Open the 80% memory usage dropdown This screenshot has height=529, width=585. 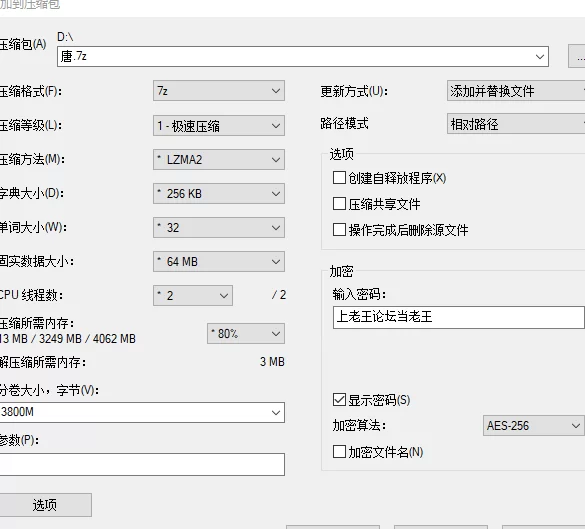tap(246, 333)
